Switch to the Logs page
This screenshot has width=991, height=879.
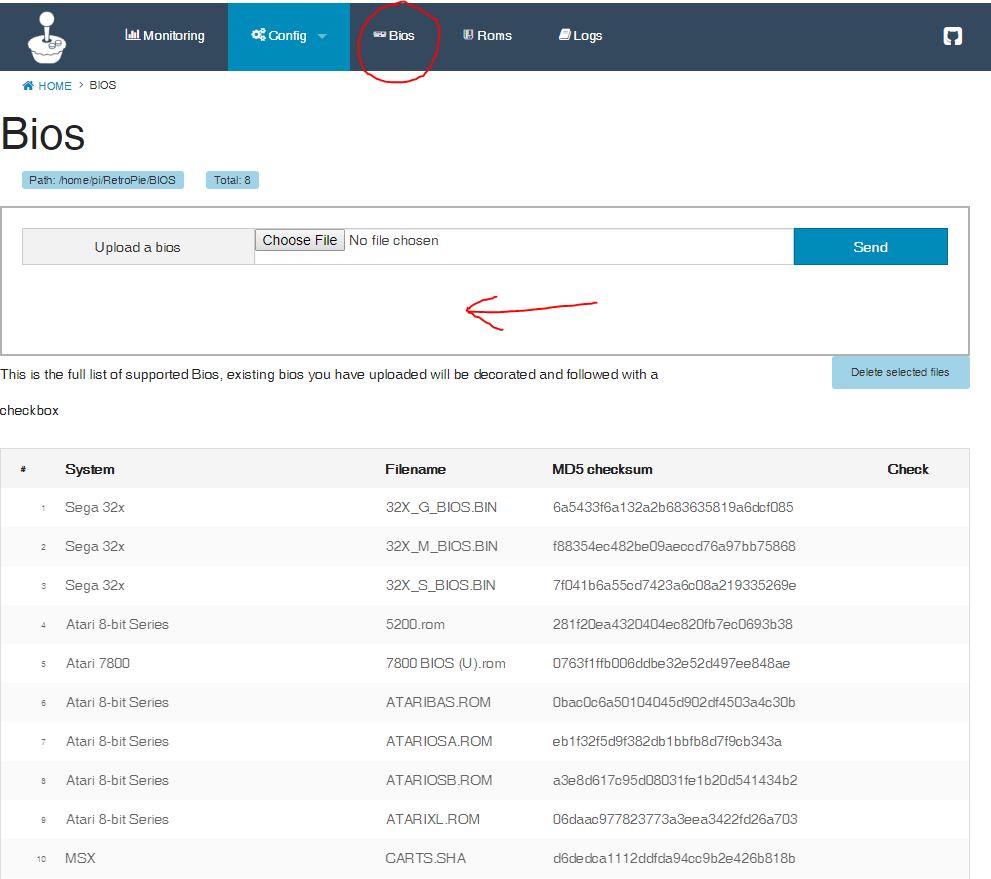(x=580, y=36)
